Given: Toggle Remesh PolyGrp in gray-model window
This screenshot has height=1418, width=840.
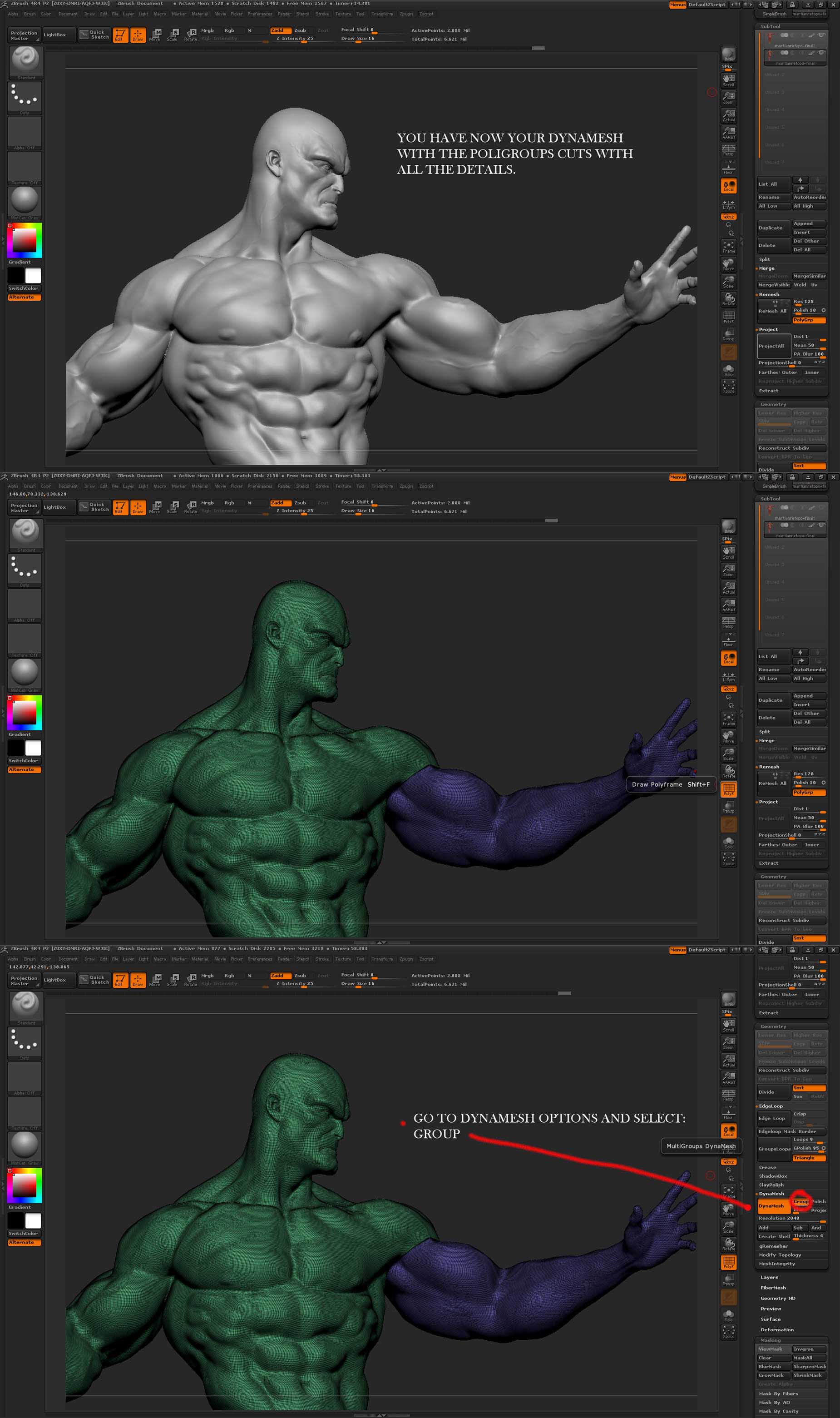Looking at the screenshot, I should pos(809,320).
